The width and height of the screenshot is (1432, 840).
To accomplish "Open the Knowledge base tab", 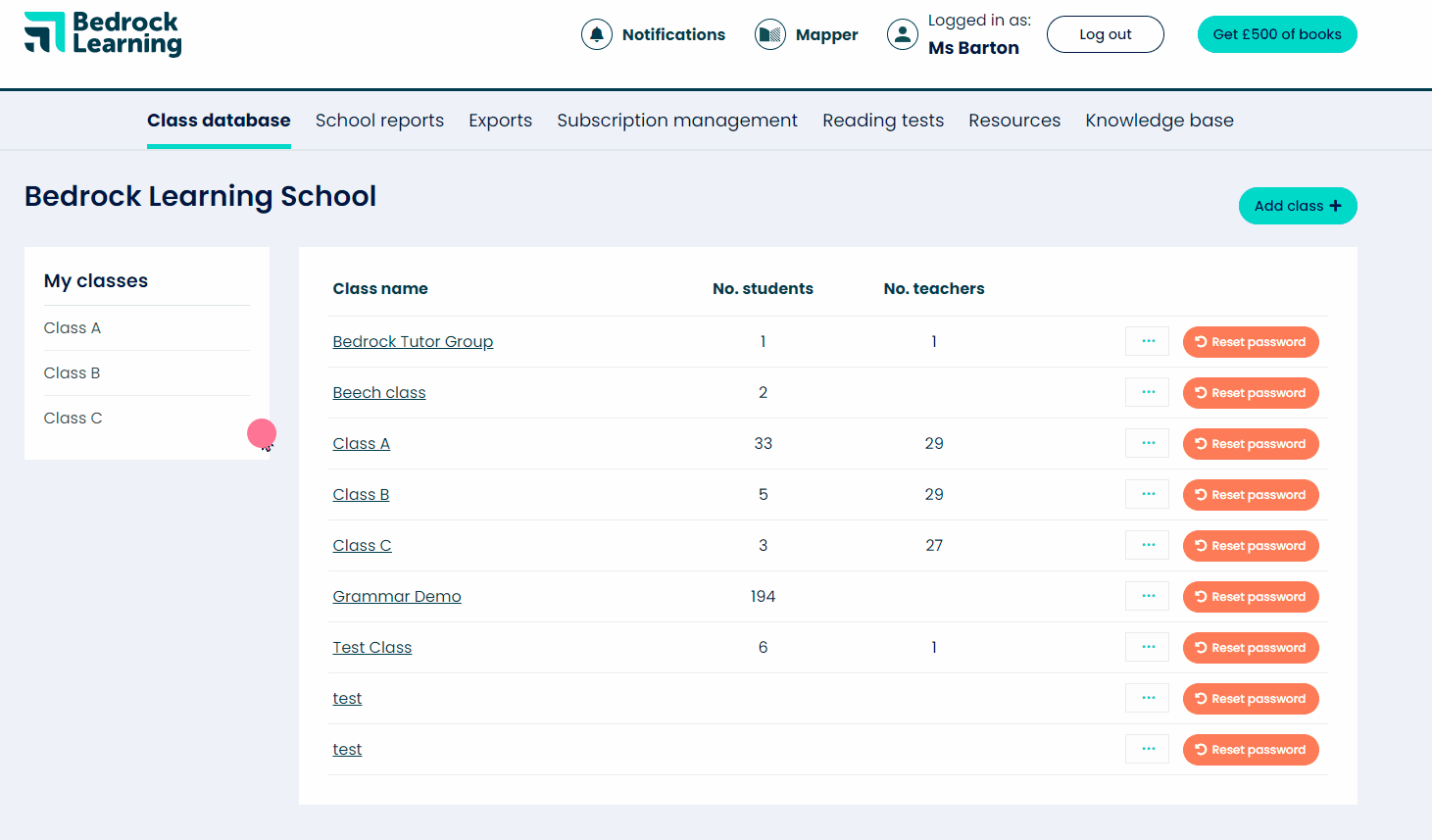I will pyautogui.click(x=1160, y=121).
